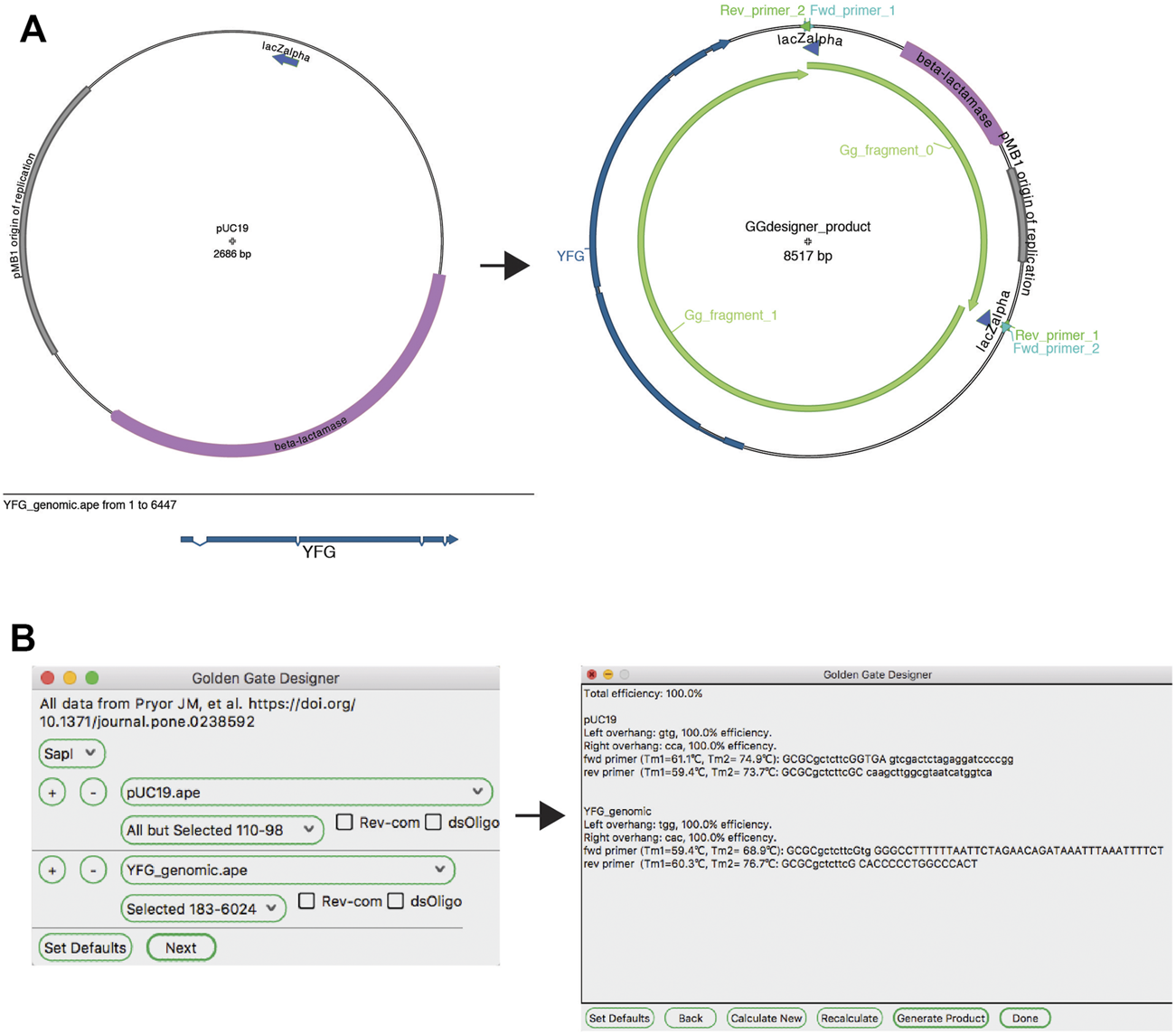Image resolution: width=1176 pixels, height=1035 pixels.
Task: Toggle dsOligo for the pUC19.ape fragment
Action: [x=434, y=823]
